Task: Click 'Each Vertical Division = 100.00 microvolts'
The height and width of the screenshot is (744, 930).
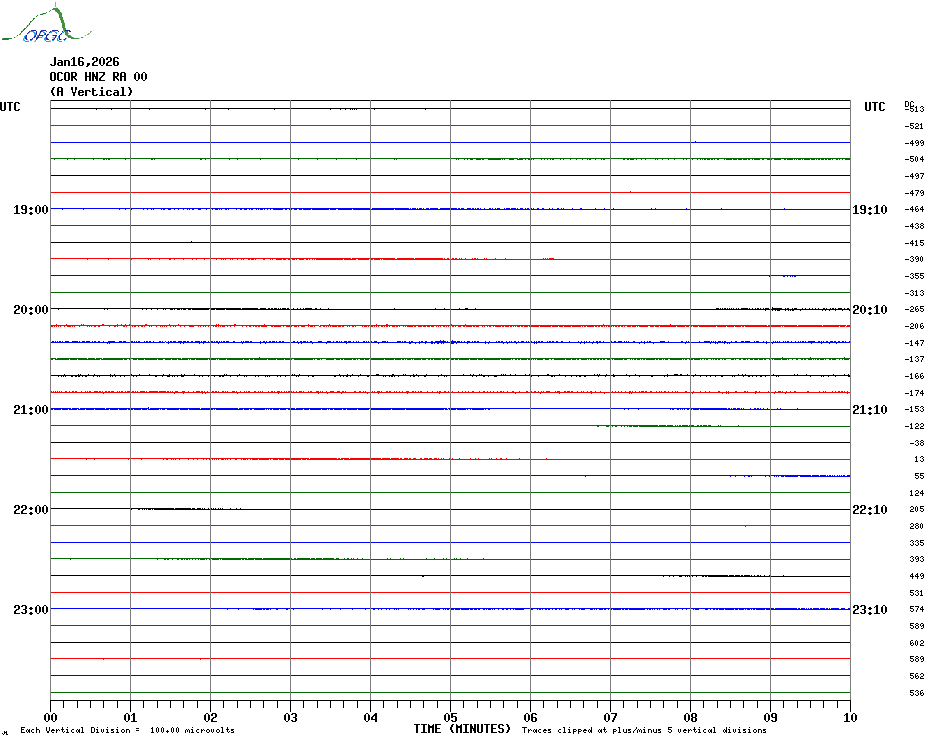Action: pos(128,730)
